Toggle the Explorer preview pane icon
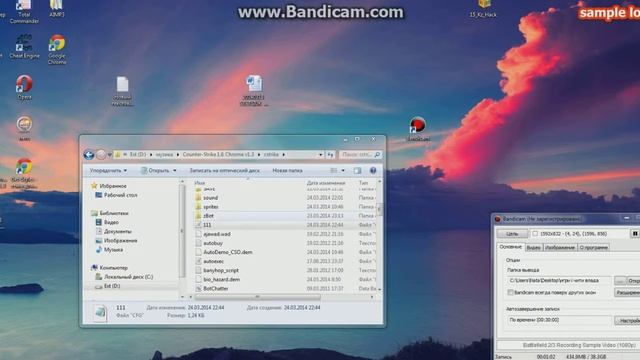The image size is (640, 360). (x=358, y=171)
